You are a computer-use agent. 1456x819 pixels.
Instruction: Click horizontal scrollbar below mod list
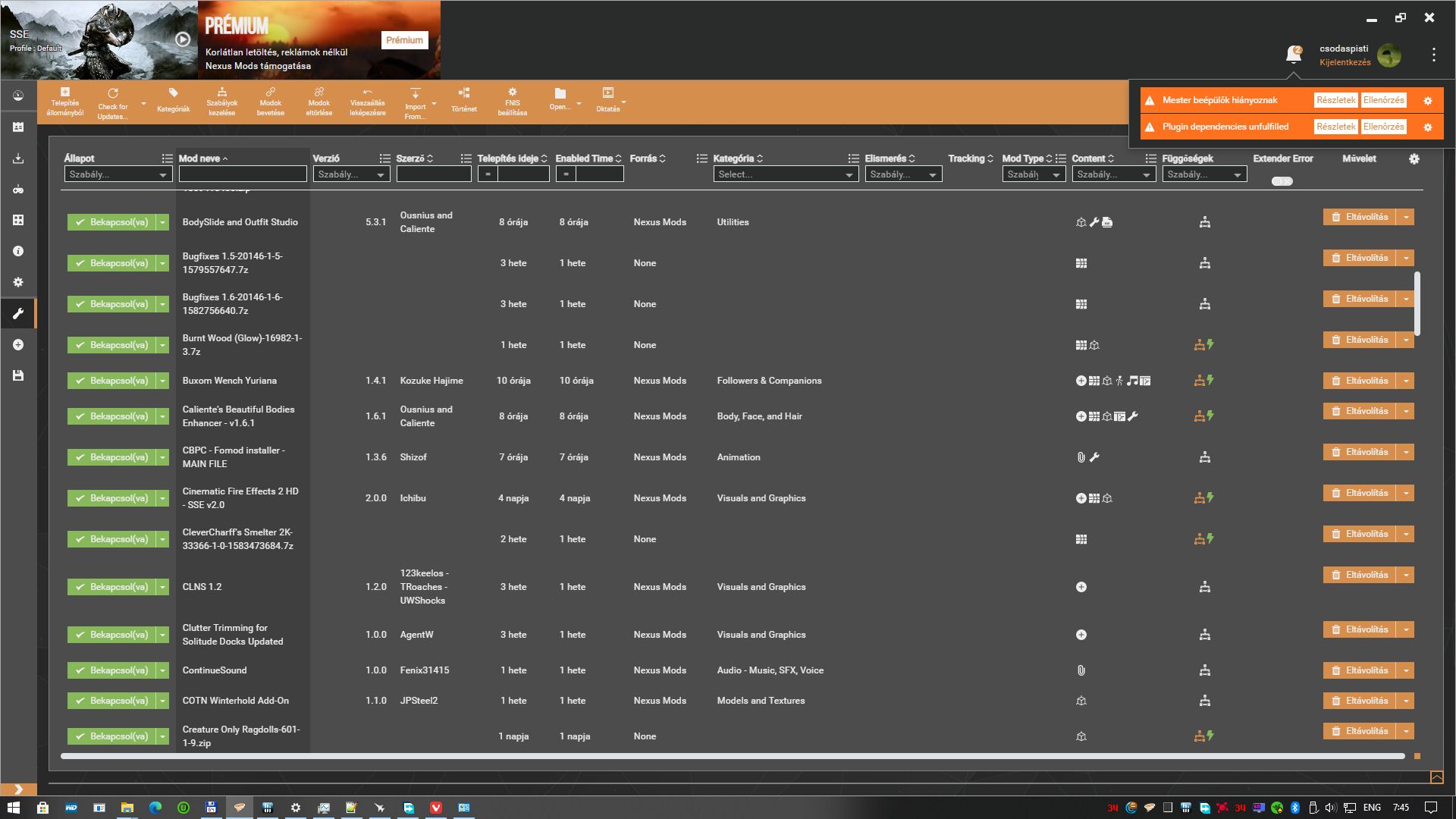click(x=732, y=756)
